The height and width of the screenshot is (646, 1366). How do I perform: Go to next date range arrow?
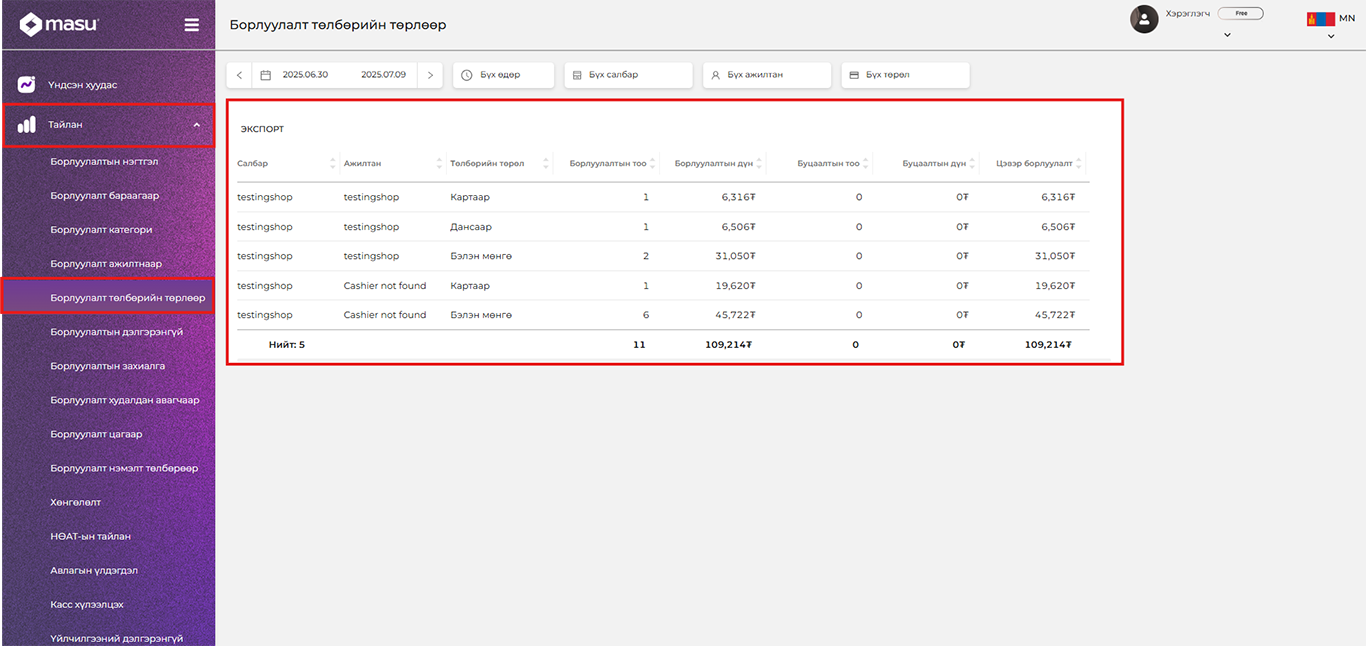pyautogui.click(x=430, y=75)
